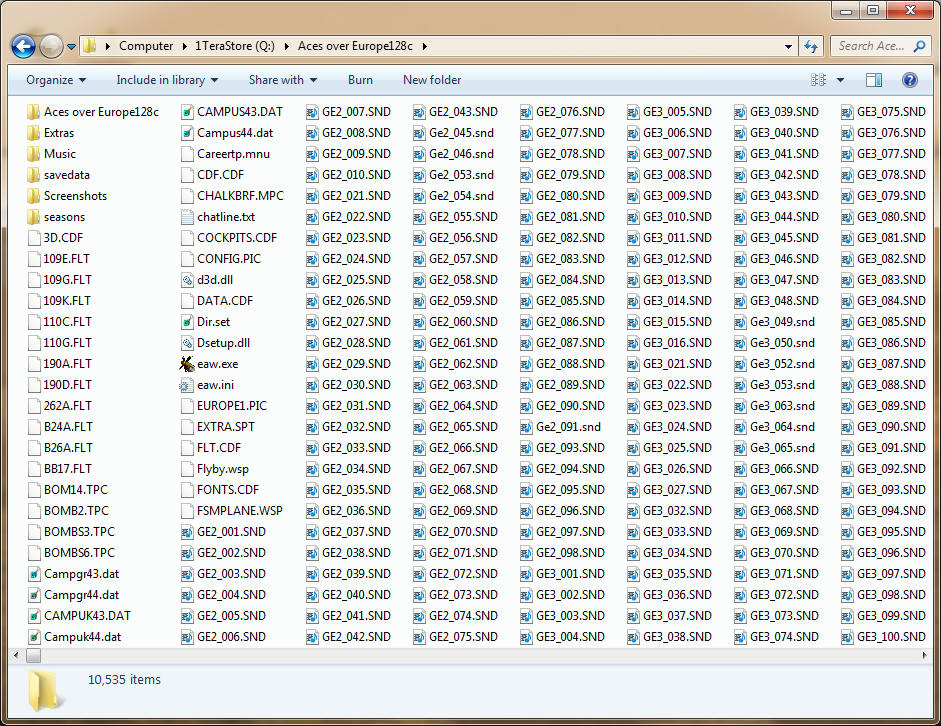The width and height of the screenshot is (941, 726).
Task: Select the file named BOMBS6.TPC
Action: pos(79,553)
